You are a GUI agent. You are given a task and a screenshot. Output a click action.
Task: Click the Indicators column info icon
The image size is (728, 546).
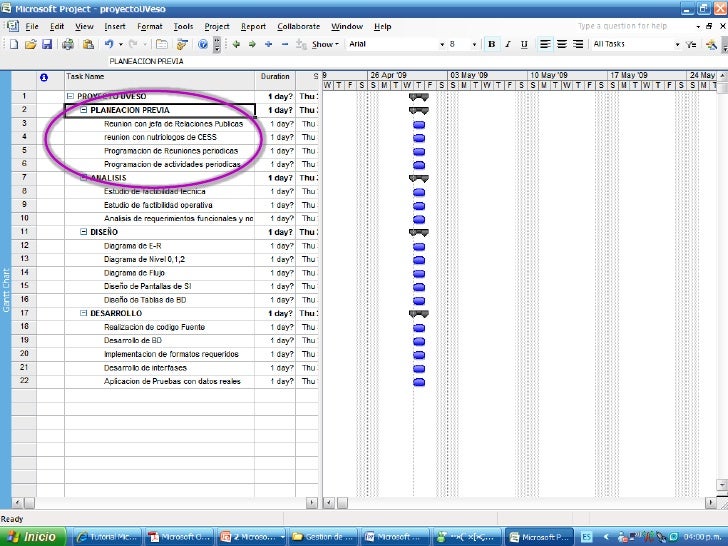44,78
